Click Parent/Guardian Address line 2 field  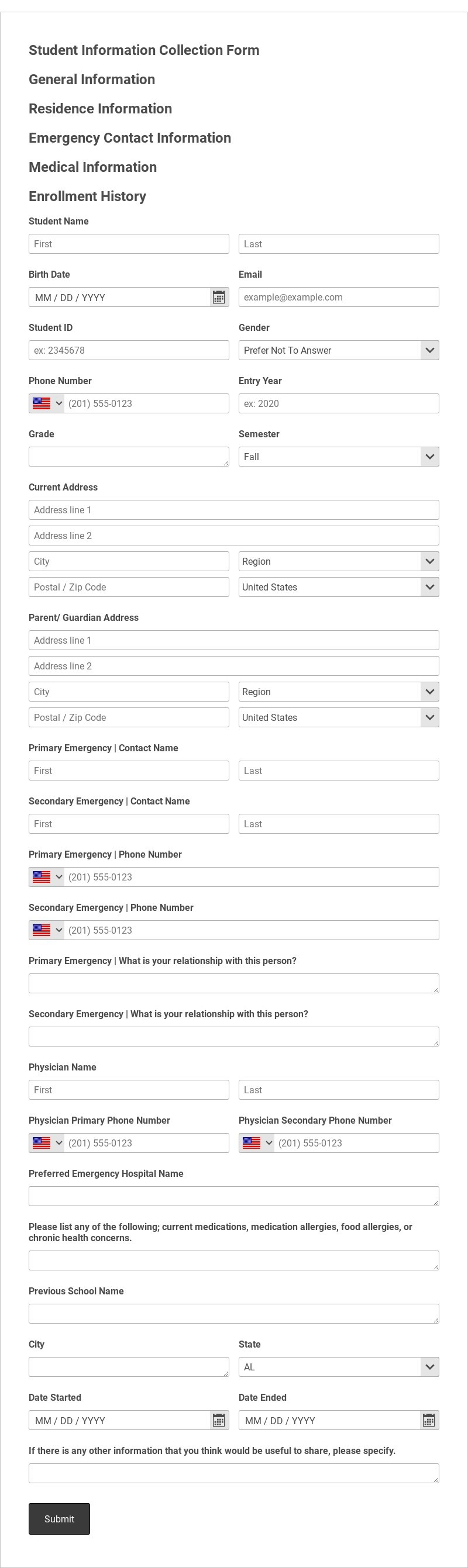coord(234,666)
